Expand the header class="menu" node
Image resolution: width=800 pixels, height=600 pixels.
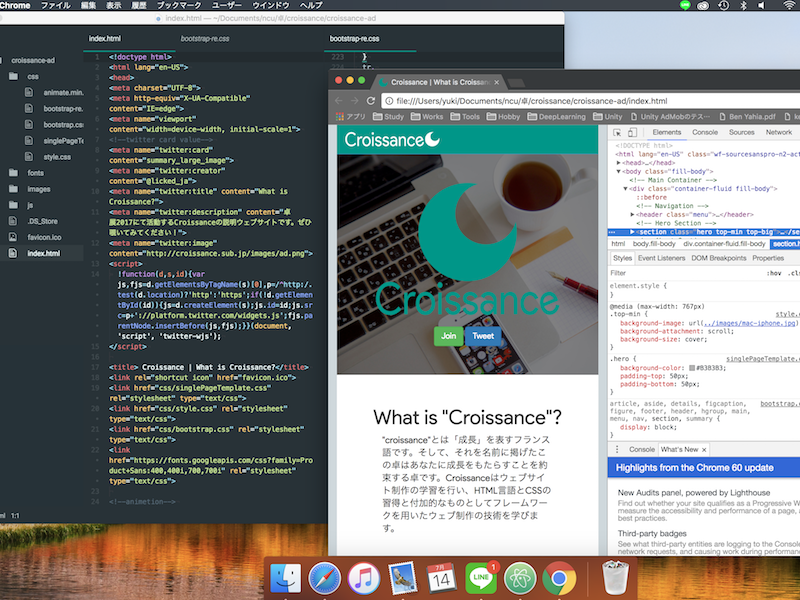(633, 215)
